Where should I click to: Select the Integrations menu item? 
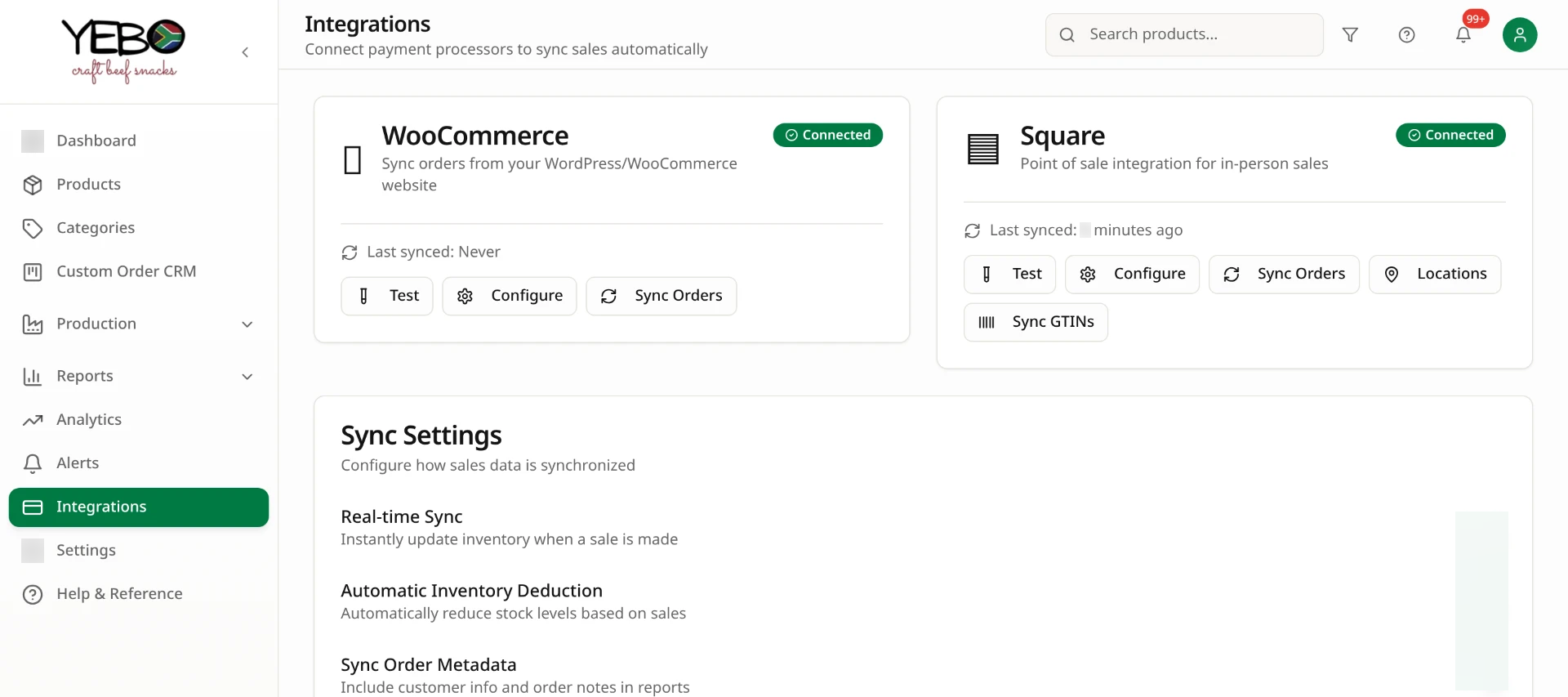pyautogui.click(x=139, y=507)
